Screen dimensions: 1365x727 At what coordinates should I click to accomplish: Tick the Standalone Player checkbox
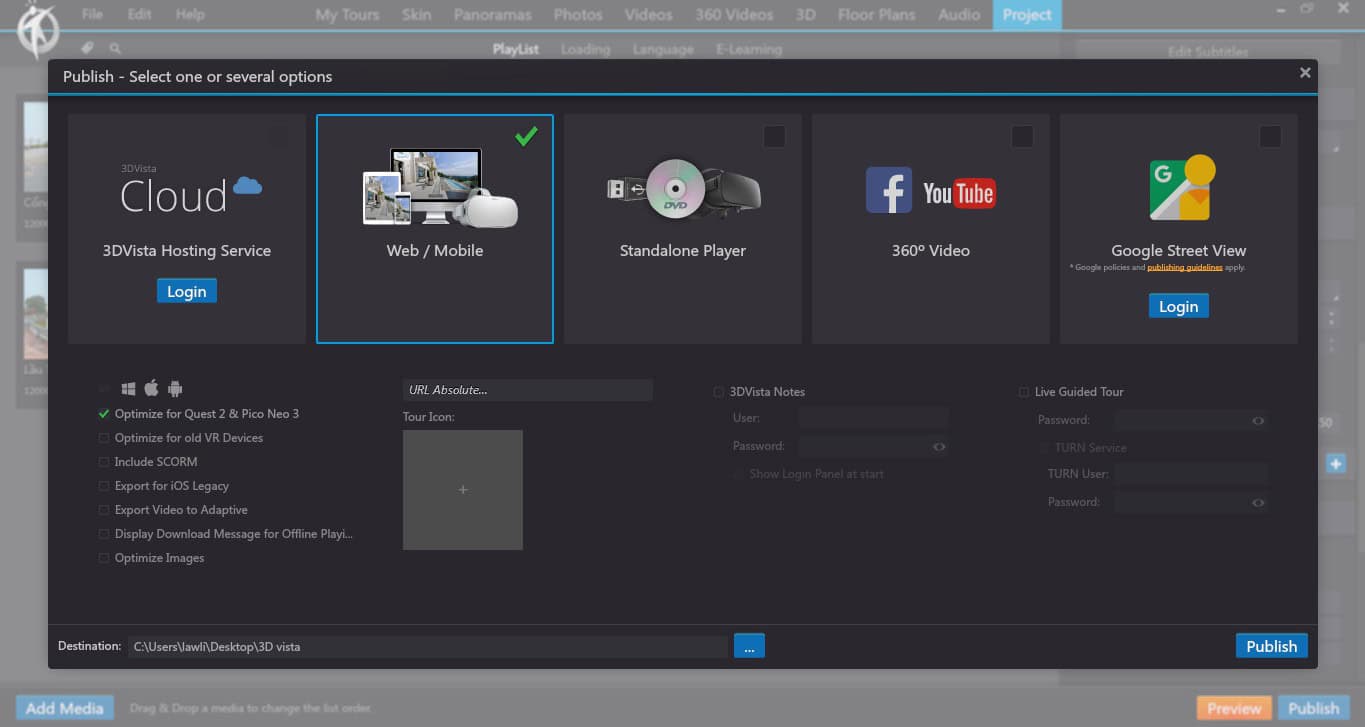point(774,136)
